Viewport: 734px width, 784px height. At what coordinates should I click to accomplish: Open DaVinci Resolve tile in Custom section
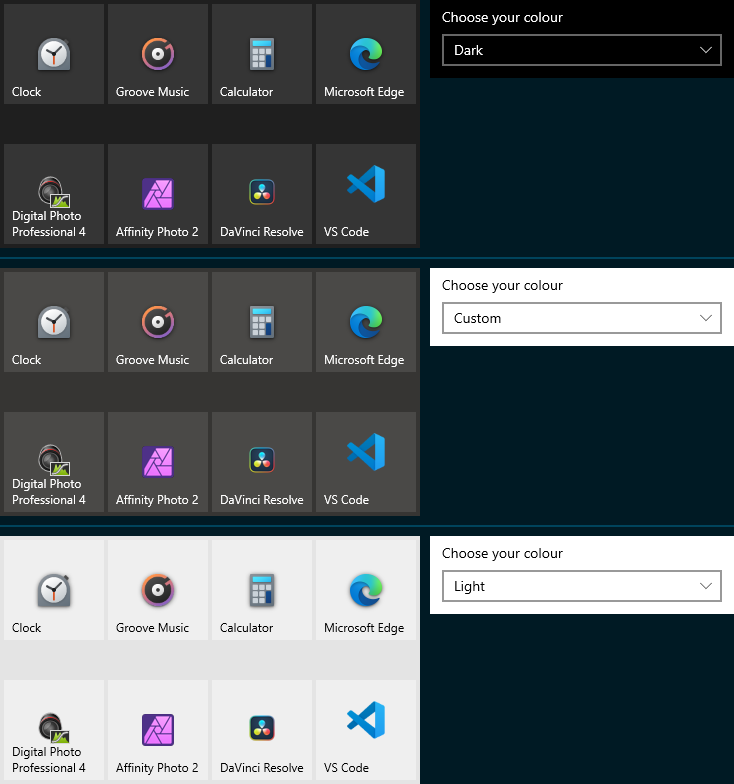[x=262, y=462]
